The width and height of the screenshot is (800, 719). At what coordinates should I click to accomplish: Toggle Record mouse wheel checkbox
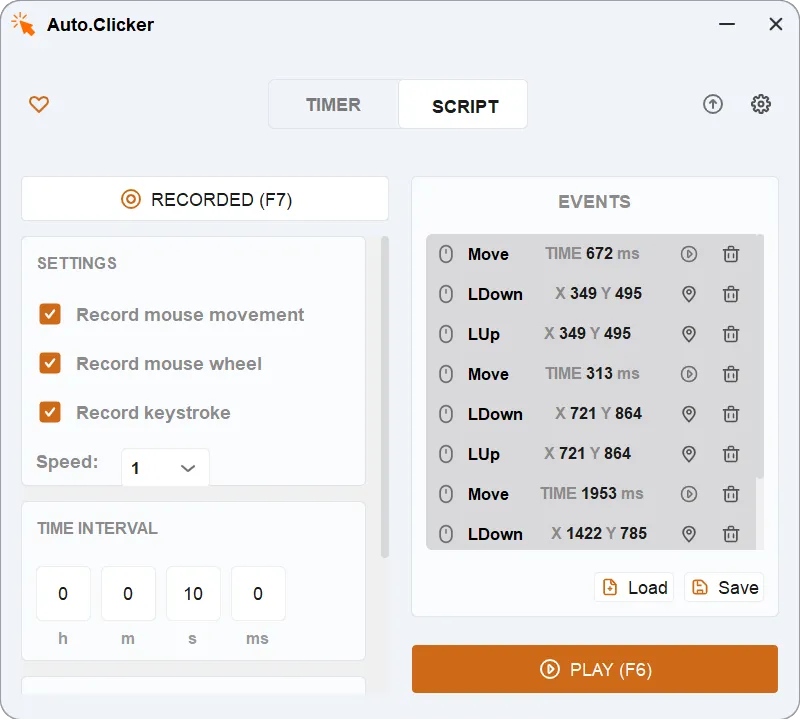[50, 364]
